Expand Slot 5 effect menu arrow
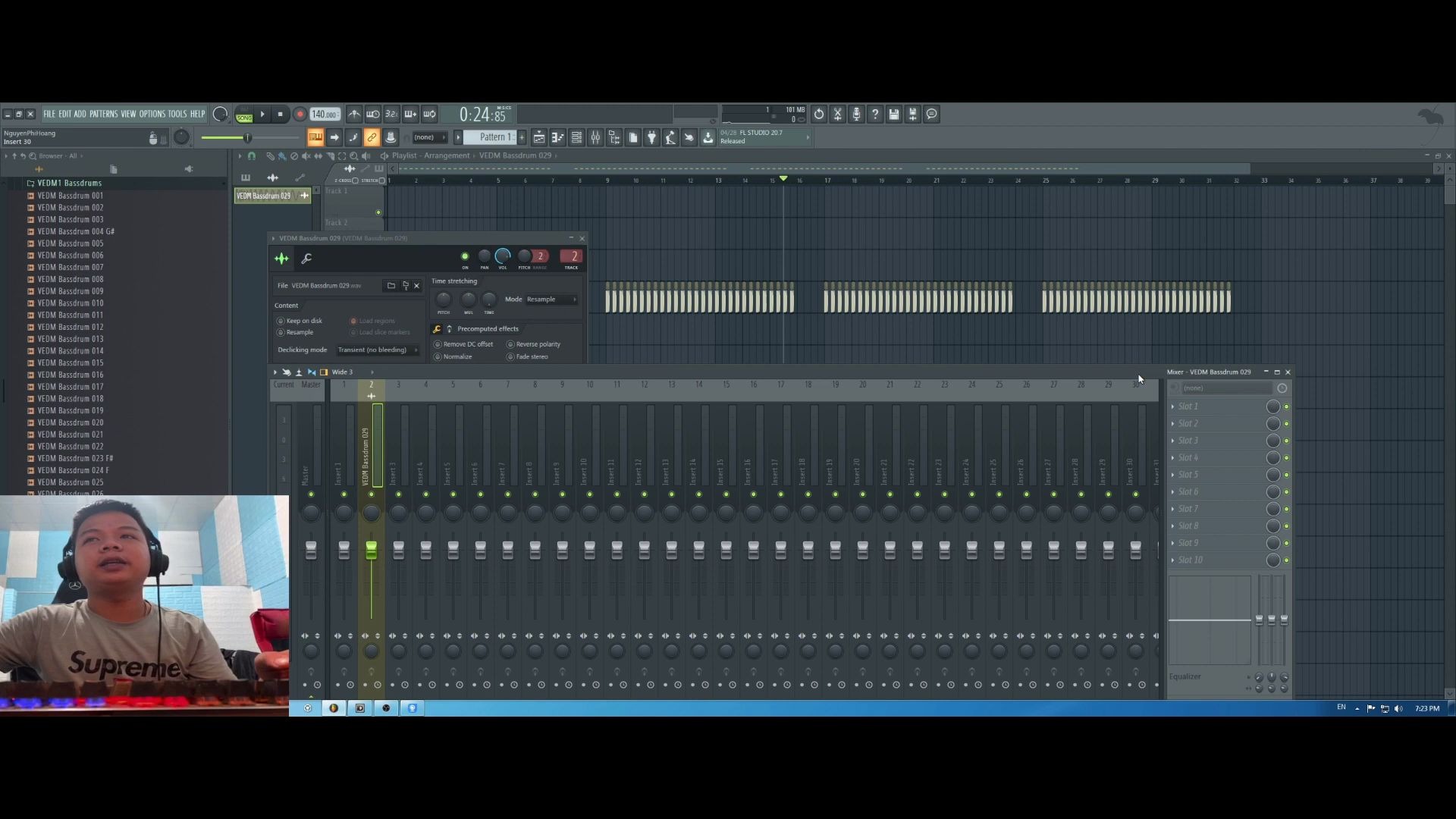The height and width of the screenshot is (819, 1456). [1173, 475]
